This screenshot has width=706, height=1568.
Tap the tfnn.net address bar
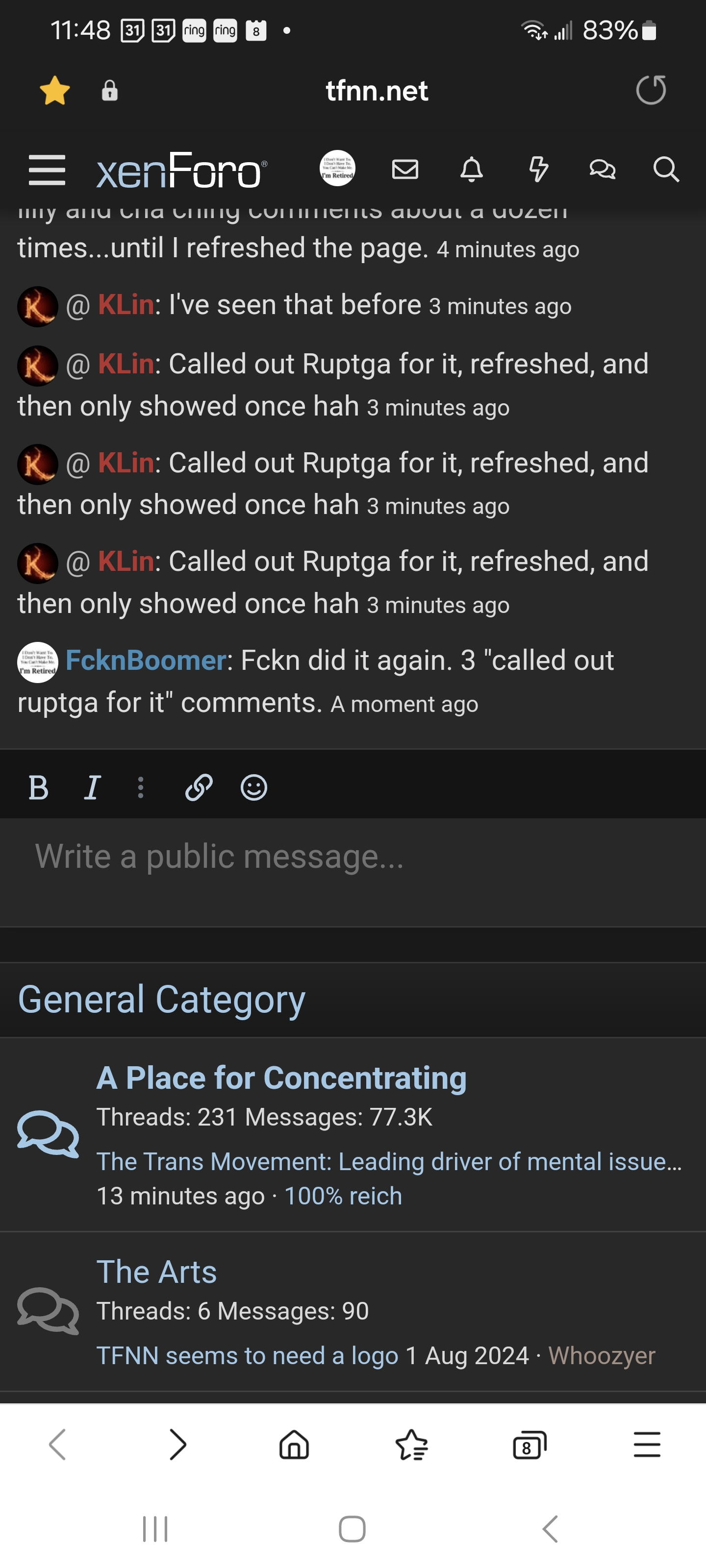pyautogui.click(x=377, y=91)
